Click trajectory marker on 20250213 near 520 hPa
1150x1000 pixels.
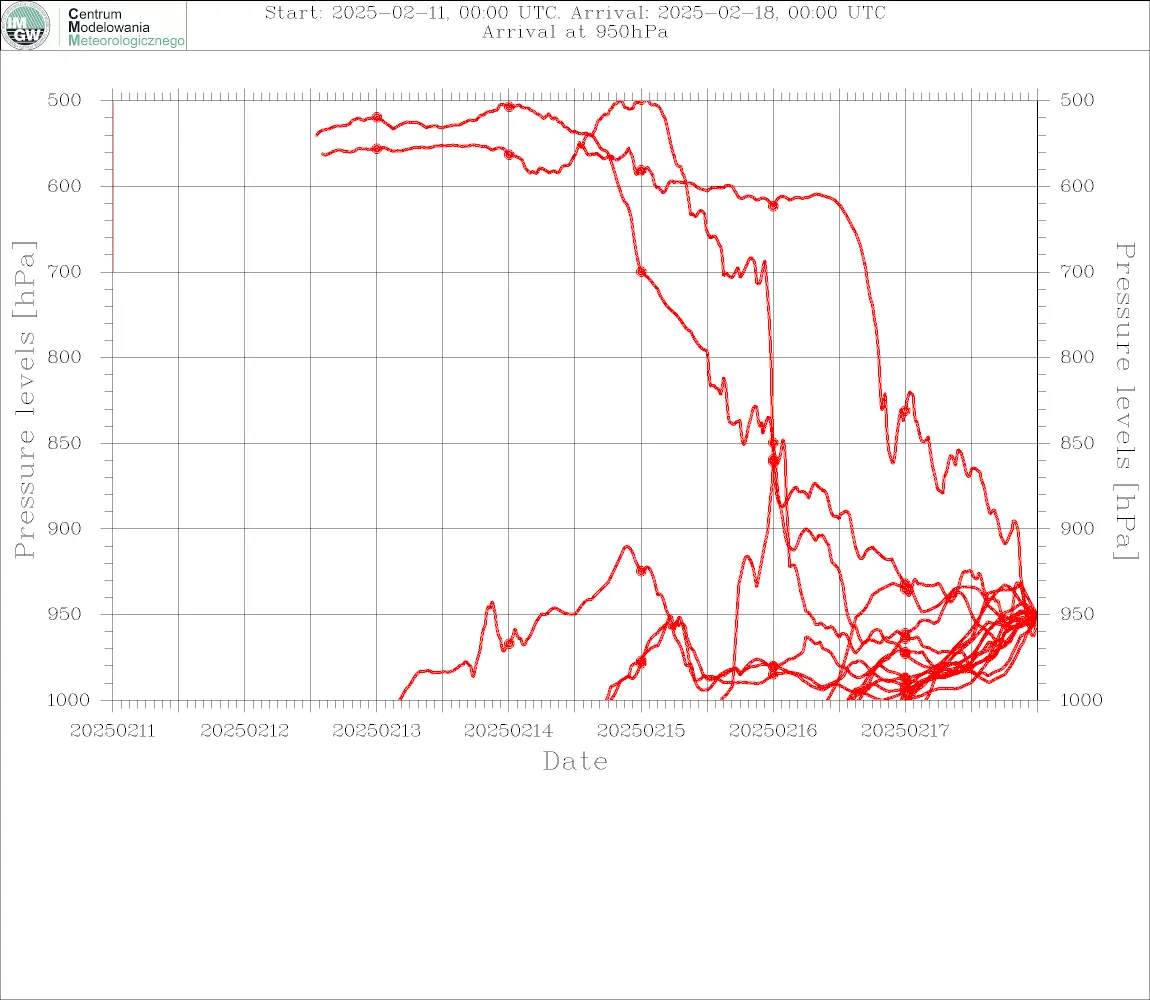pyautogui.click(x=377, y=117)
